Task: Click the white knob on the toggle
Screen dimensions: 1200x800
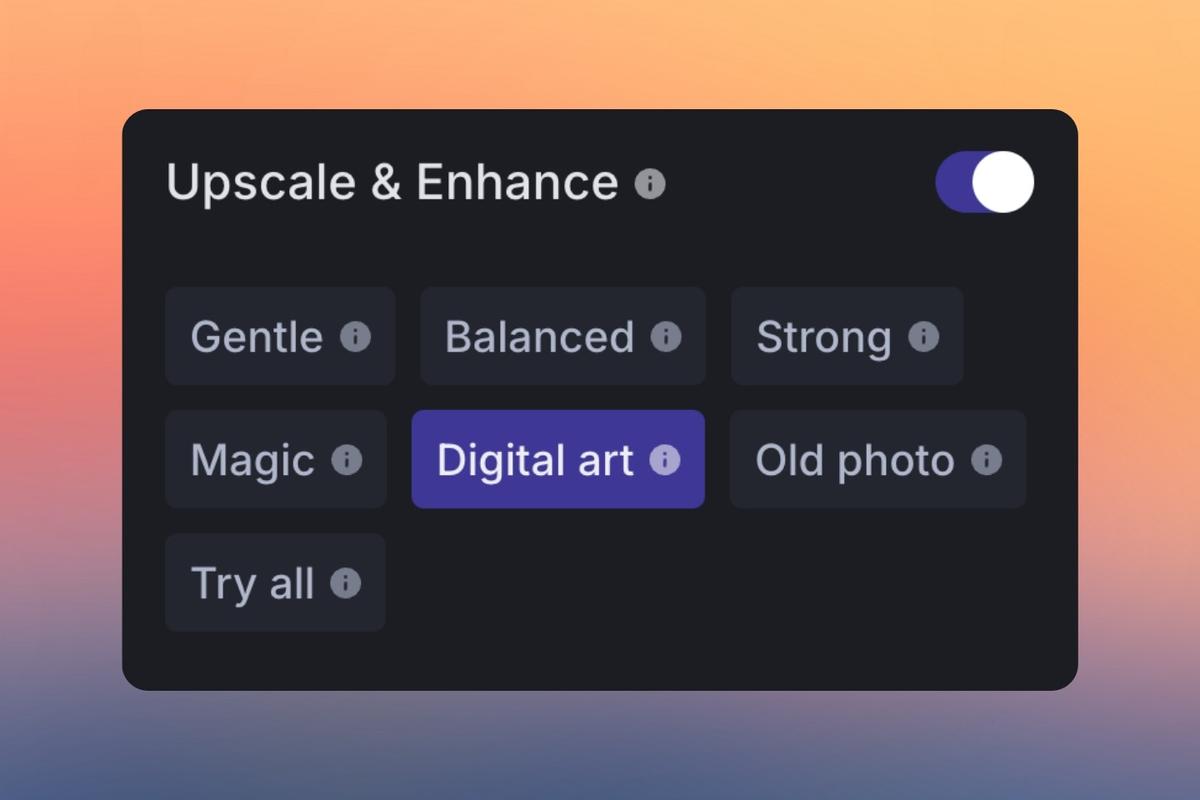Action: click(1003, 181)
